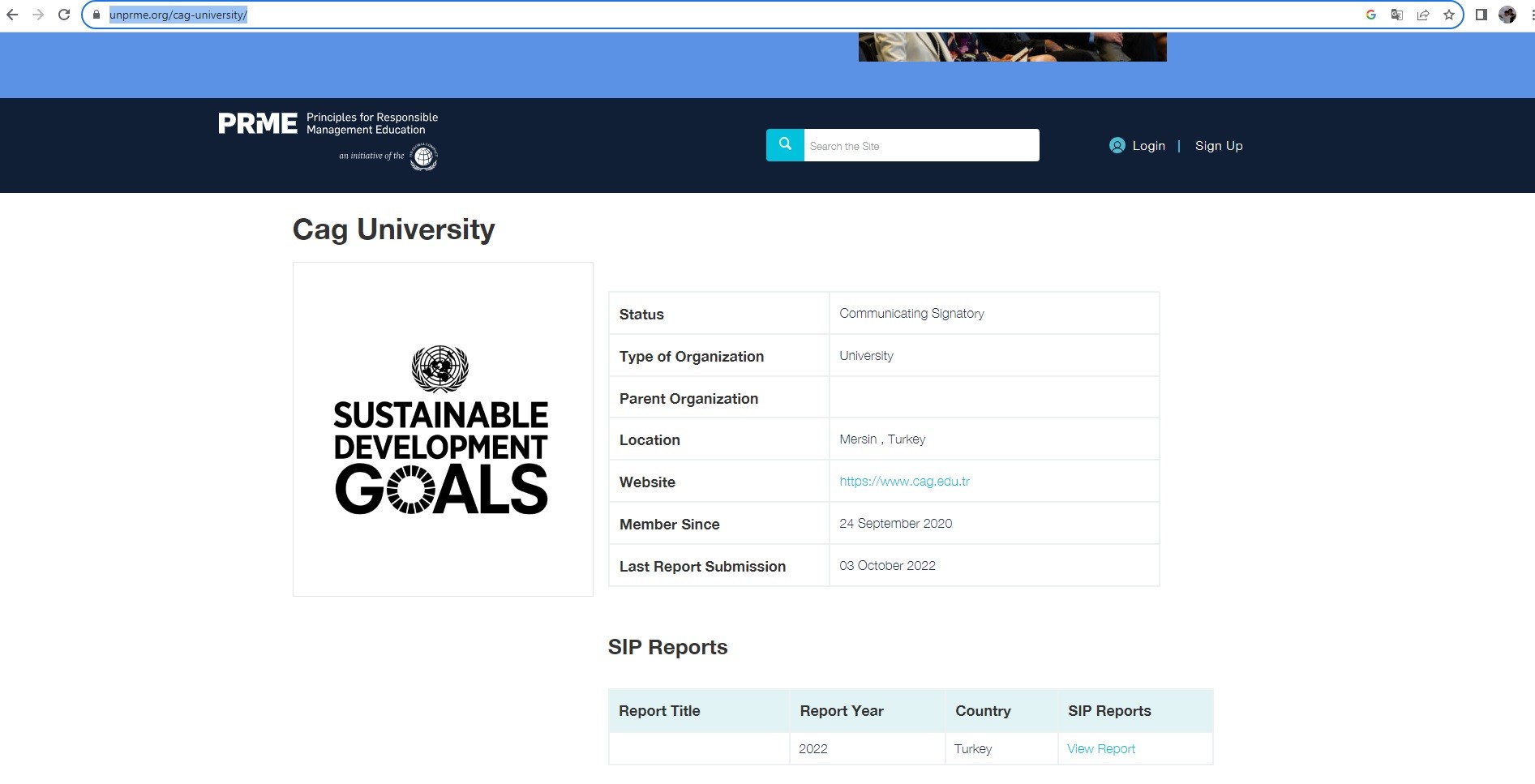Screen dimensions: 1535x784
Task: Focus the Search the Site field
Action: click(x=921, y=145)
